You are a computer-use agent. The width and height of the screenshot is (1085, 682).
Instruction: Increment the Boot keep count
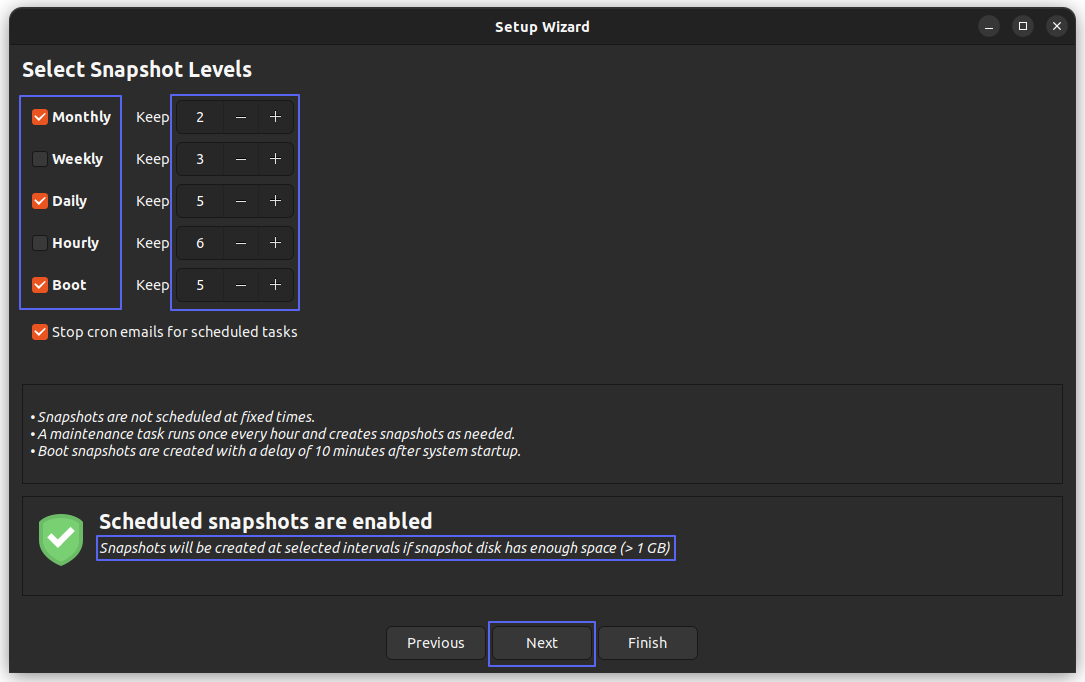coord(275,285)
